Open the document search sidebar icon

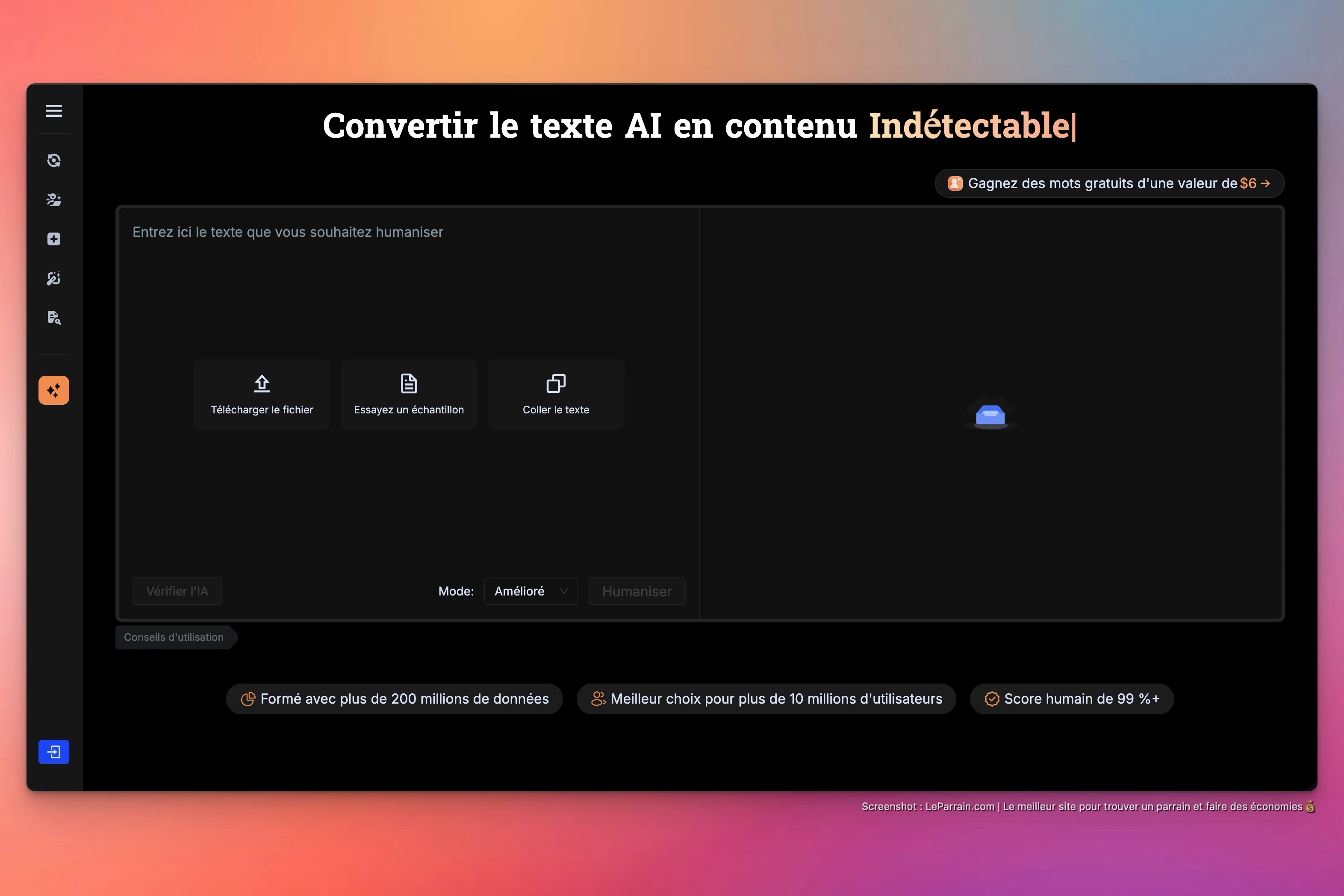pos(54,318)
